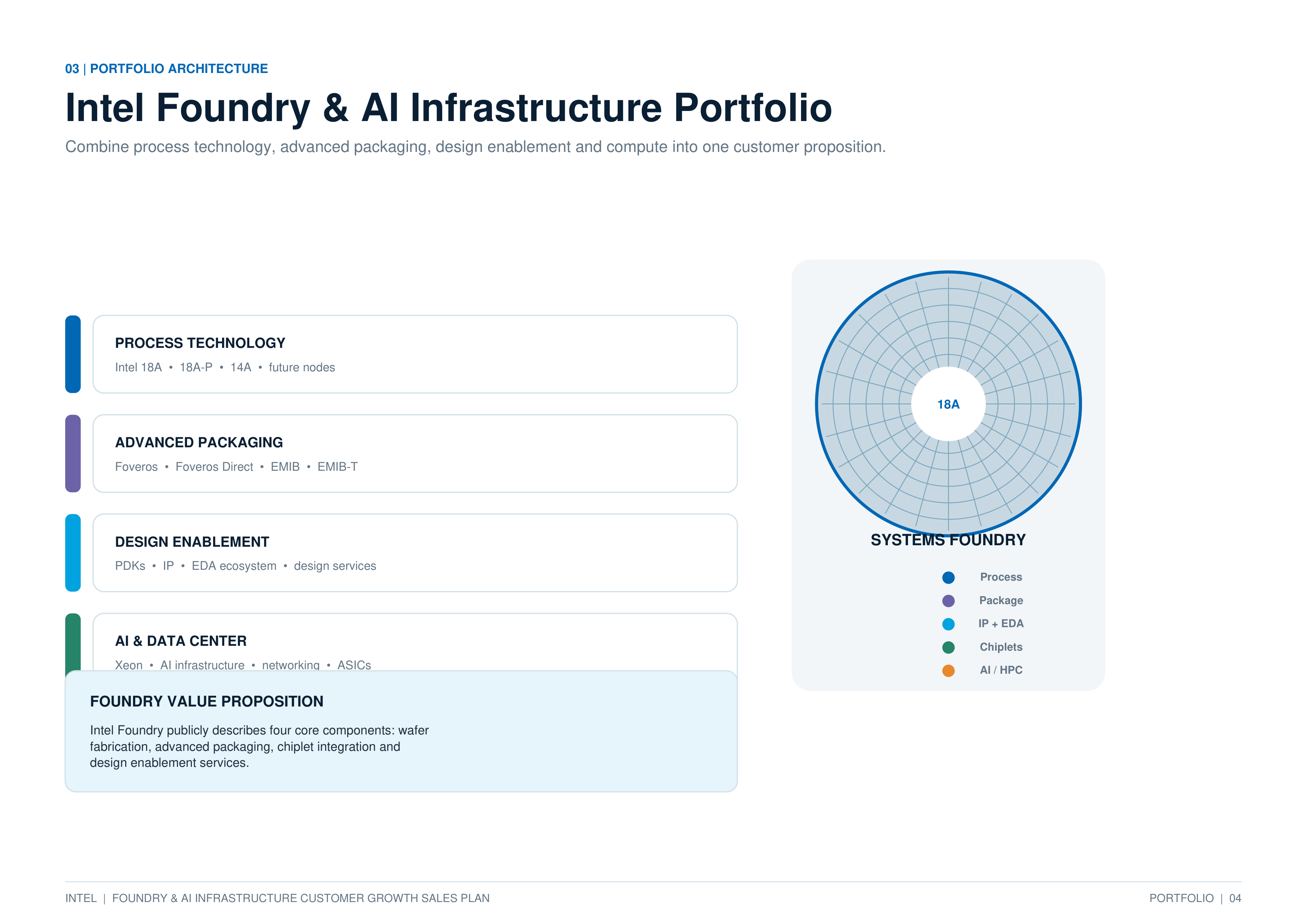Click the 'PORTFOLIO | 04' page number
The image size is (1307, 924).
tap(1195, 898)
